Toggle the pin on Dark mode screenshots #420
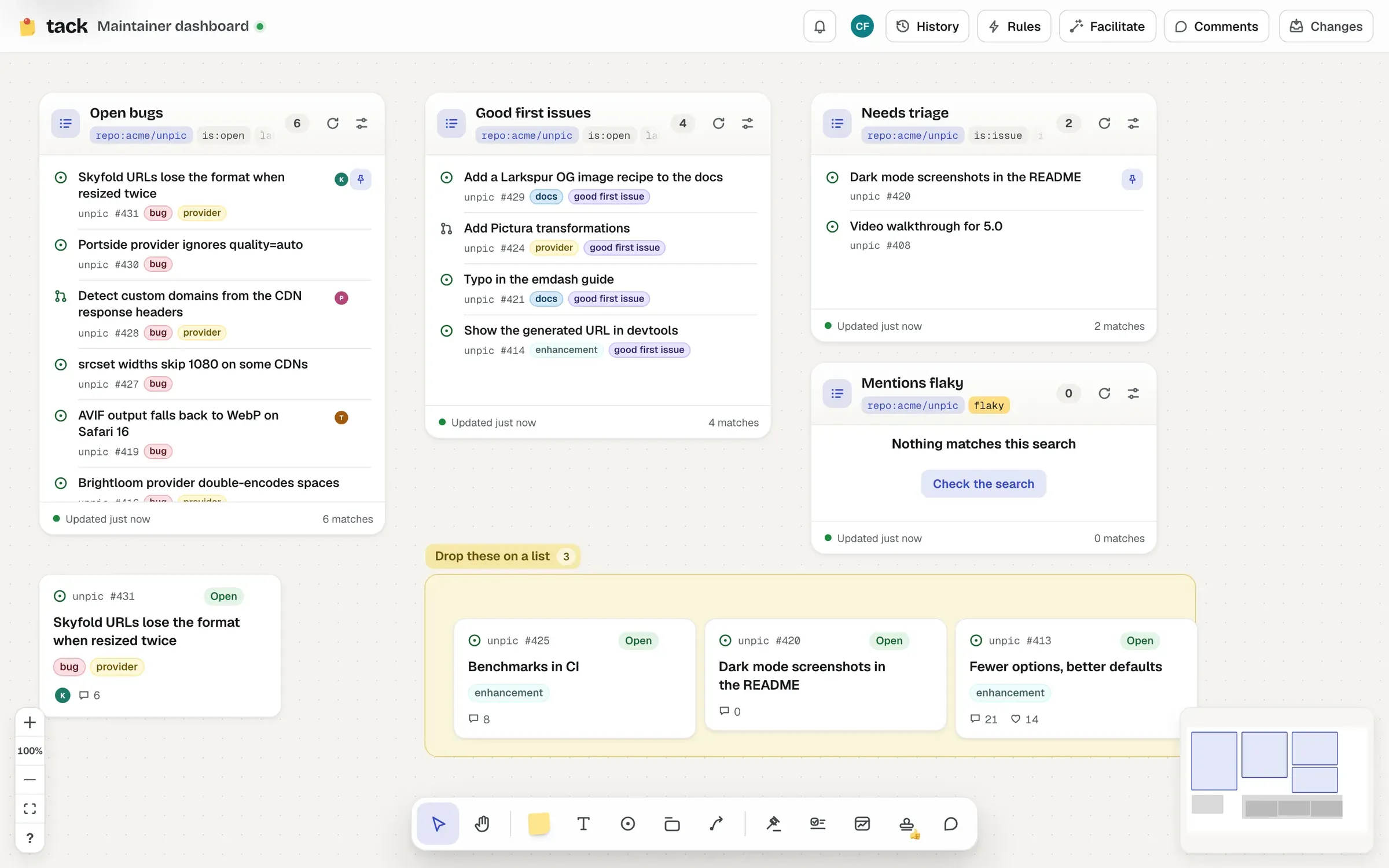1389x868 pixels. (x=1132, y=179)
